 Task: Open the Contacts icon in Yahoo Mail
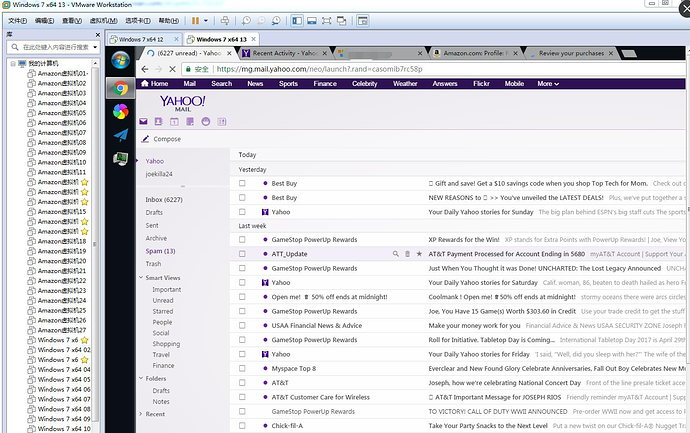[x=160, y=122]
